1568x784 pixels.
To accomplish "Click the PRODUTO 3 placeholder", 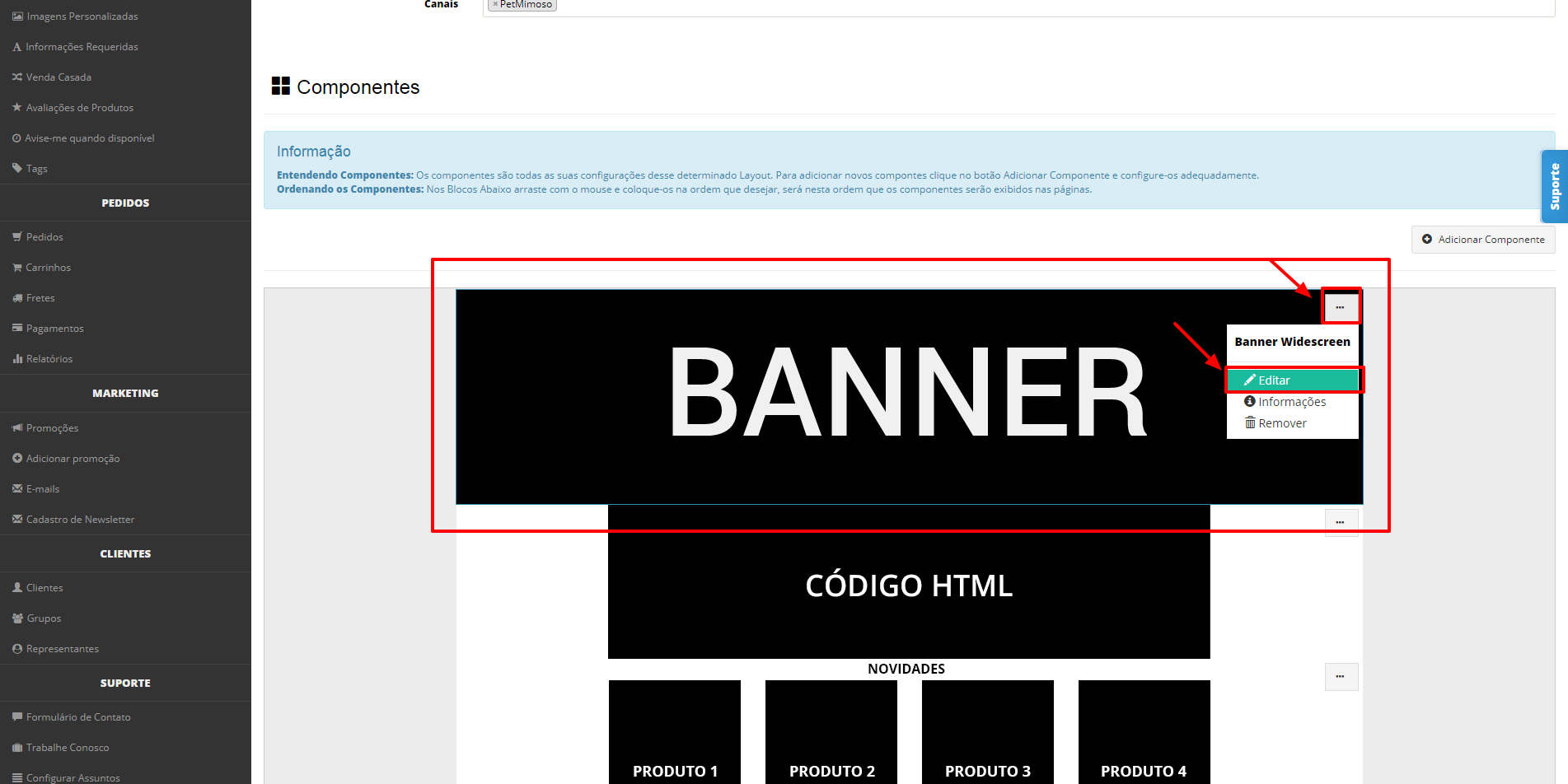I will 988,732.
